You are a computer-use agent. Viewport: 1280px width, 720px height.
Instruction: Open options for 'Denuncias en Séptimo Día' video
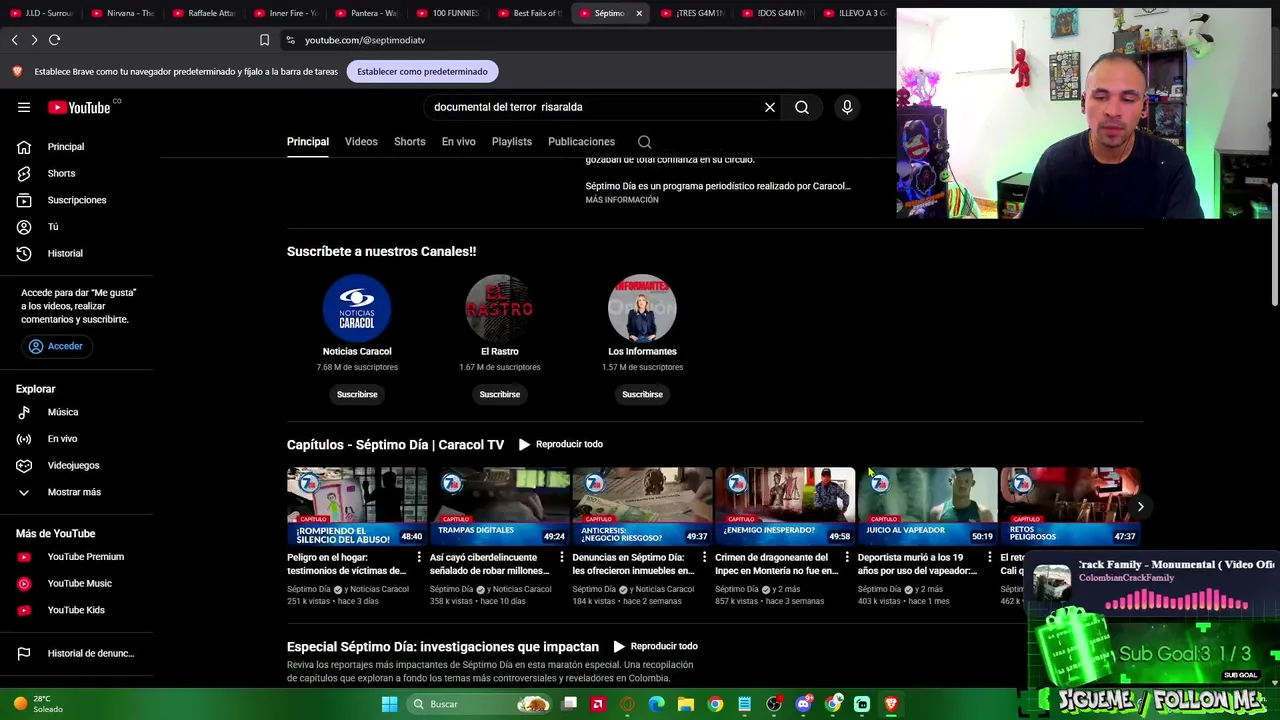(705, 557)
